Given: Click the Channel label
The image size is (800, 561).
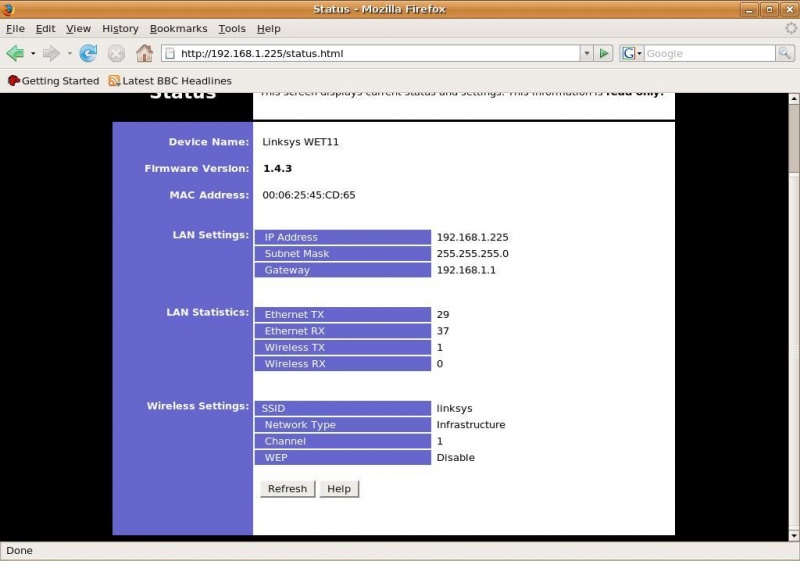Looking at the screenshot, I should pos(285,441).
